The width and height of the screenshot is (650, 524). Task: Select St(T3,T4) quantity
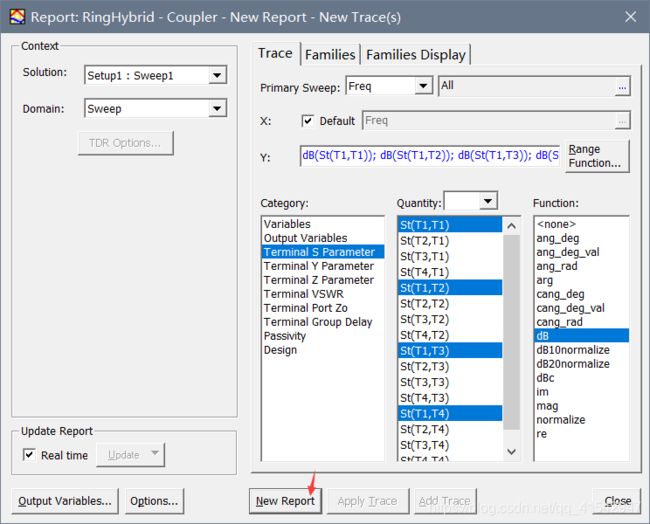[x=450, y=445]
